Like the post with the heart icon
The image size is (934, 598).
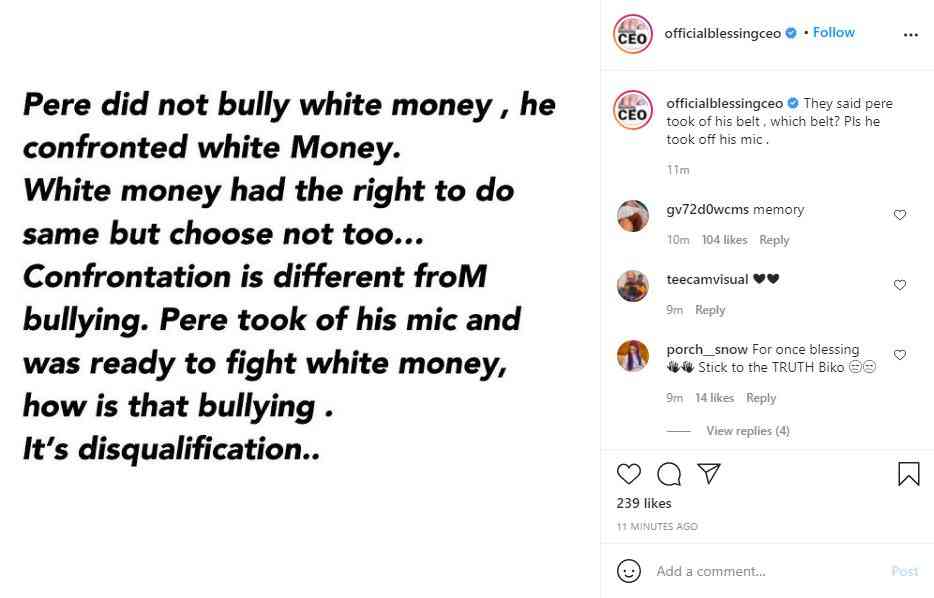click(x=628, y=473)
